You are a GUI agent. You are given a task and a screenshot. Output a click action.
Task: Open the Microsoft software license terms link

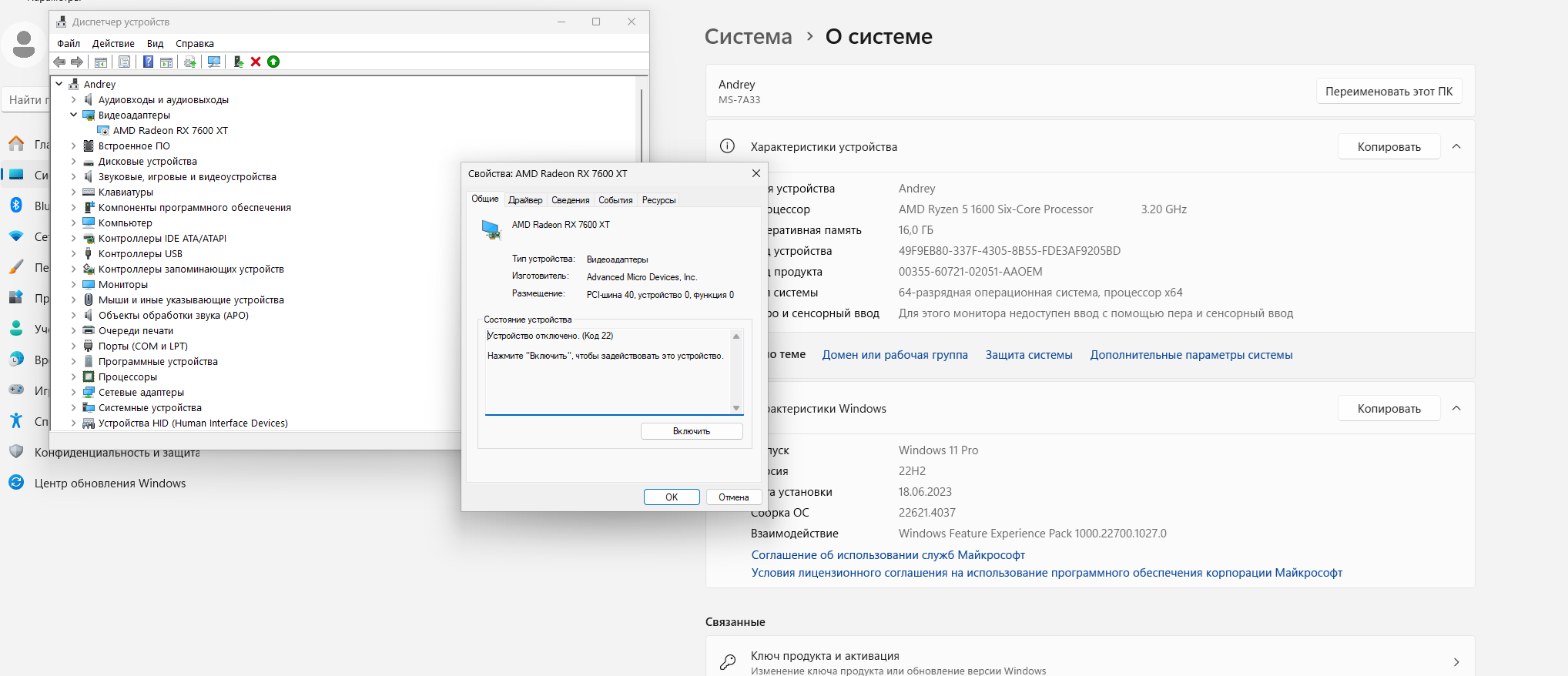[1047, 573]
